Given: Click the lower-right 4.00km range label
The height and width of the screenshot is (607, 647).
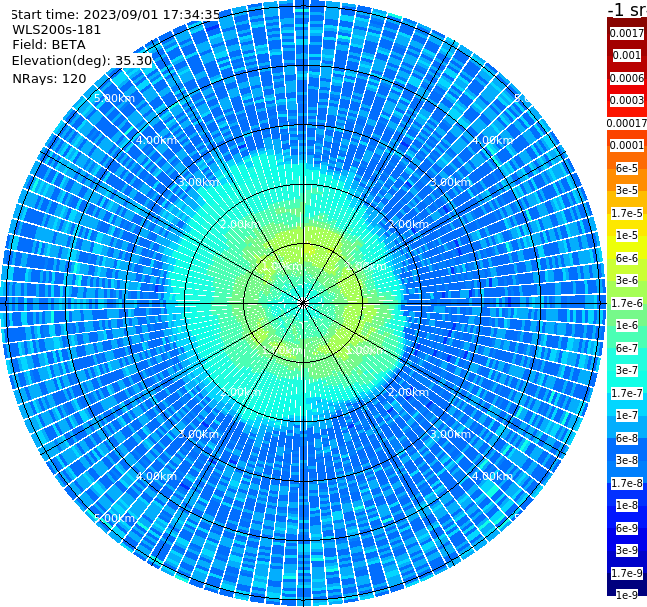Looking at the screenshot, I should [492, 476].
